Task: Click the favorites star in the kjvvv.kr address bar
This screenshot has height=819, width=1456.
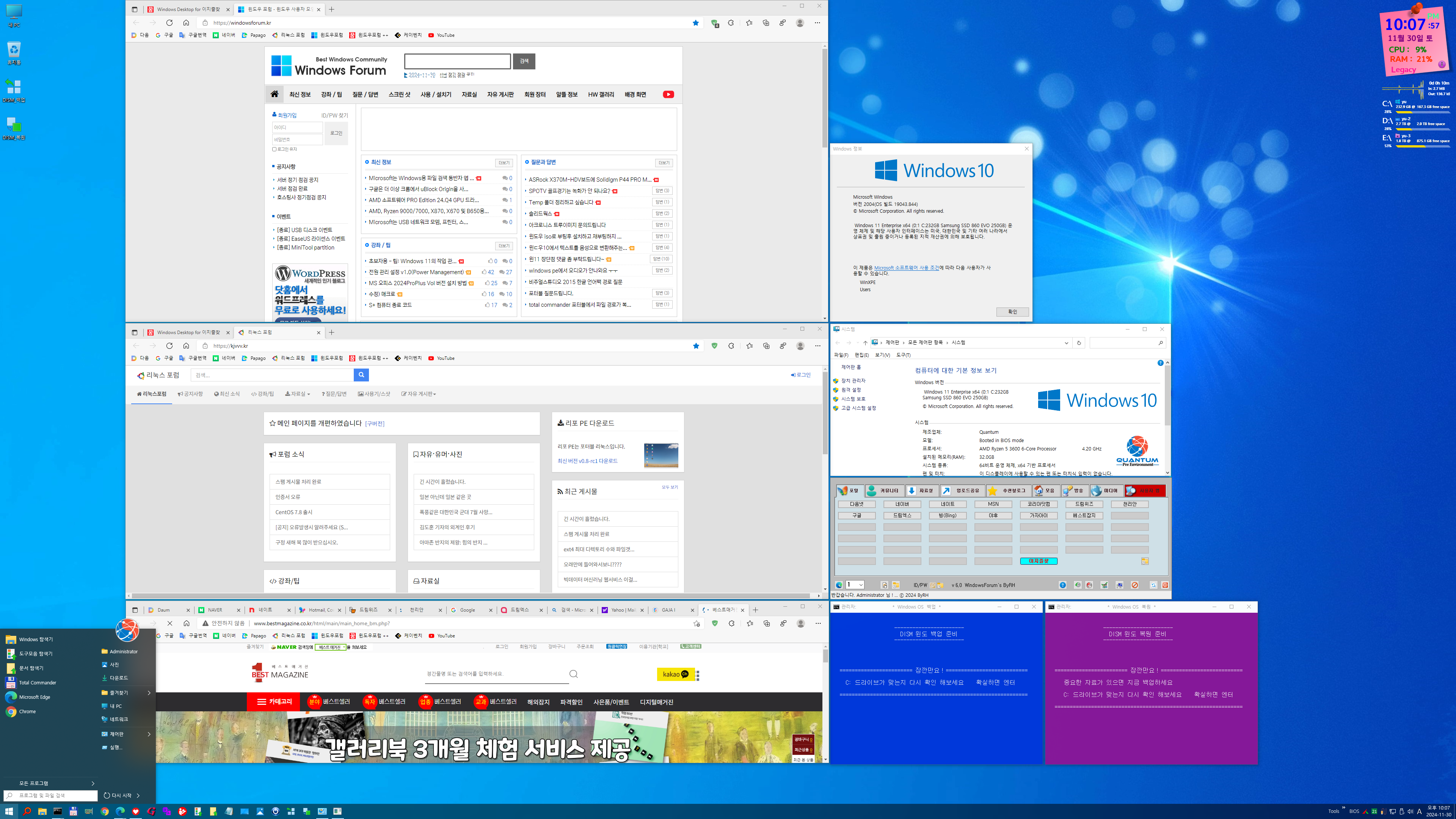Action: point(696,346)
